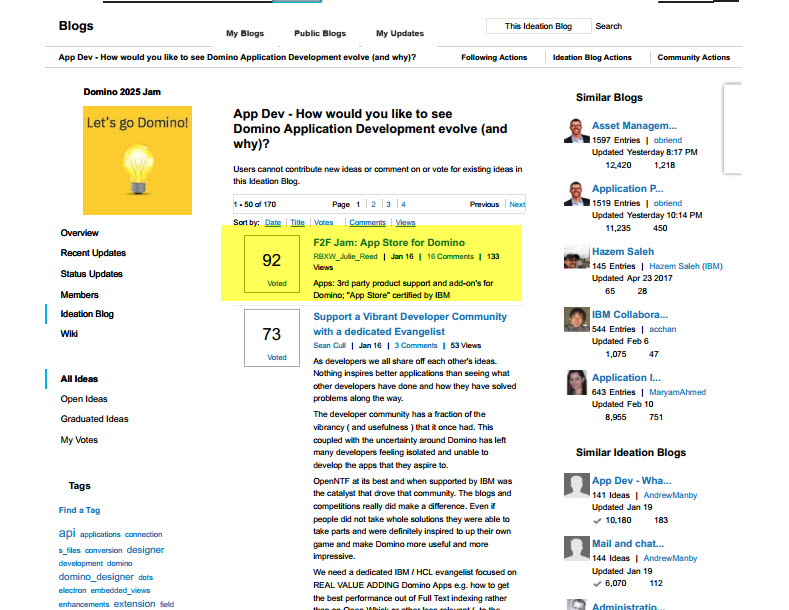This screenshot has height=610, width=789.
Task: Open the Following Actions menu
Action: (494, 57)
